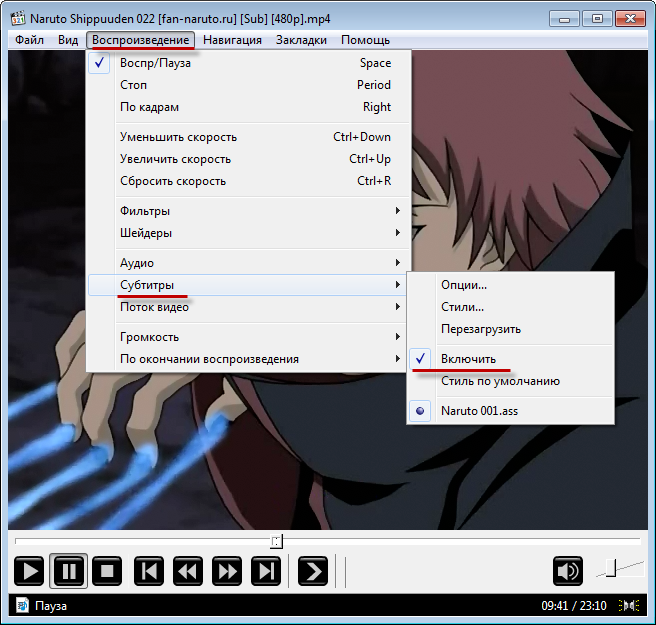Click the rewind (decrease speed) button
The height and width of the screenshot is (625, 656).
point(188,571)
